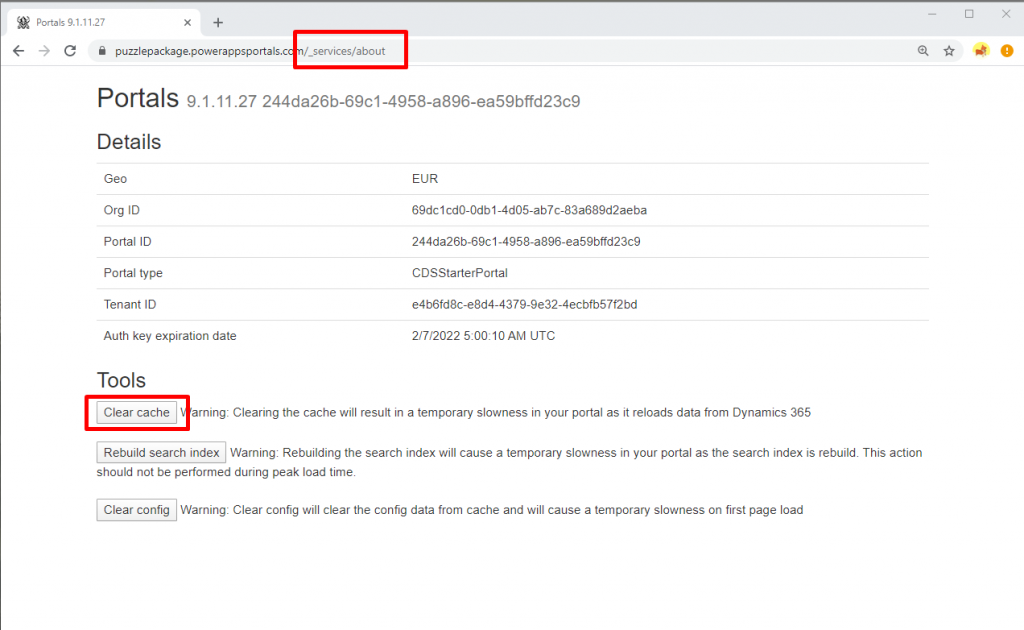
Task: Select Org ID value 69dc1cd0-0db1-4d05-ab7c-83a689d2aeba
Action: point(529,210)
